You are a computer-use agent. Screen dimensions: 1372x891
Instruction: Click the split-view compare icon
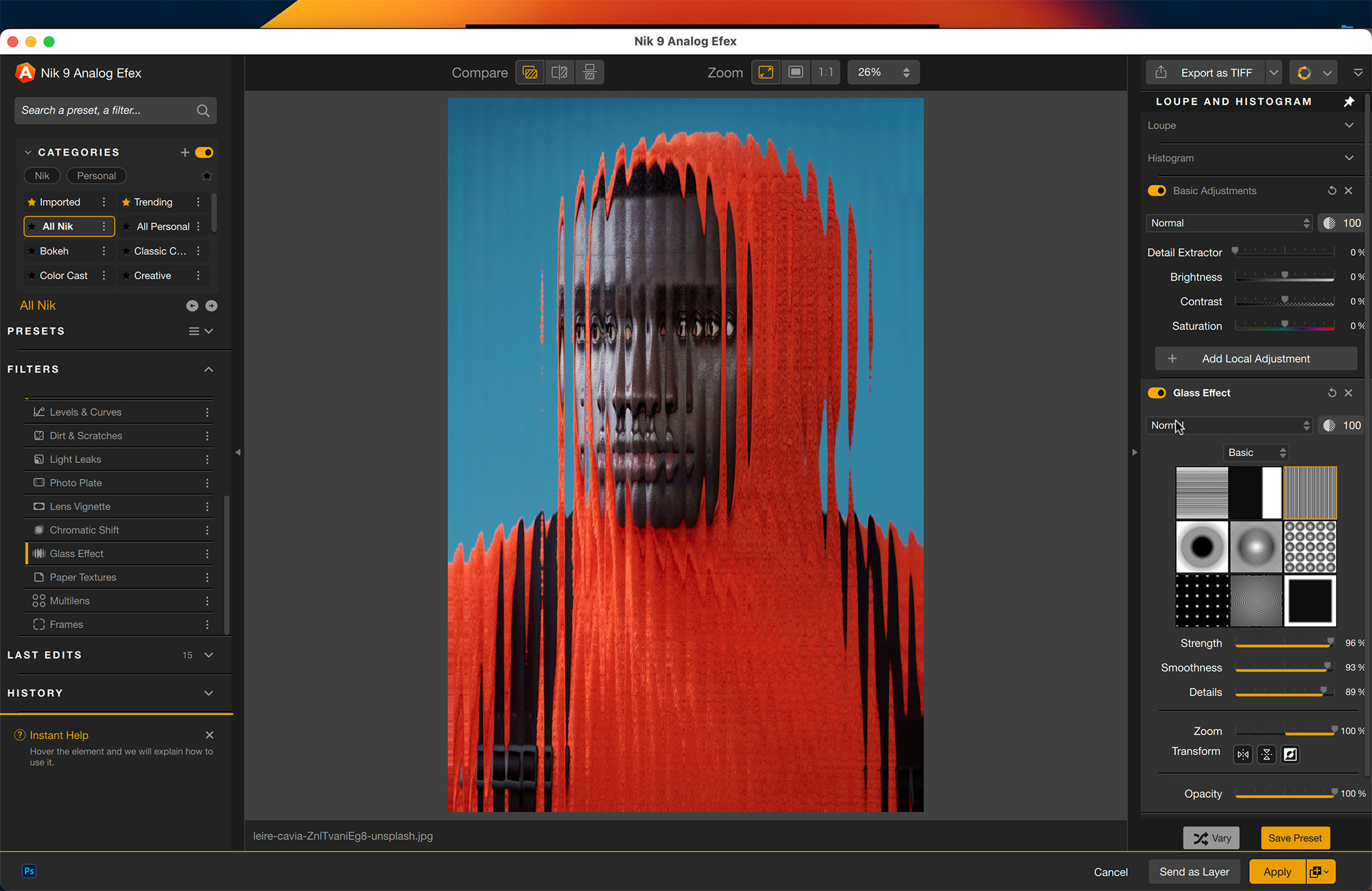559,72
